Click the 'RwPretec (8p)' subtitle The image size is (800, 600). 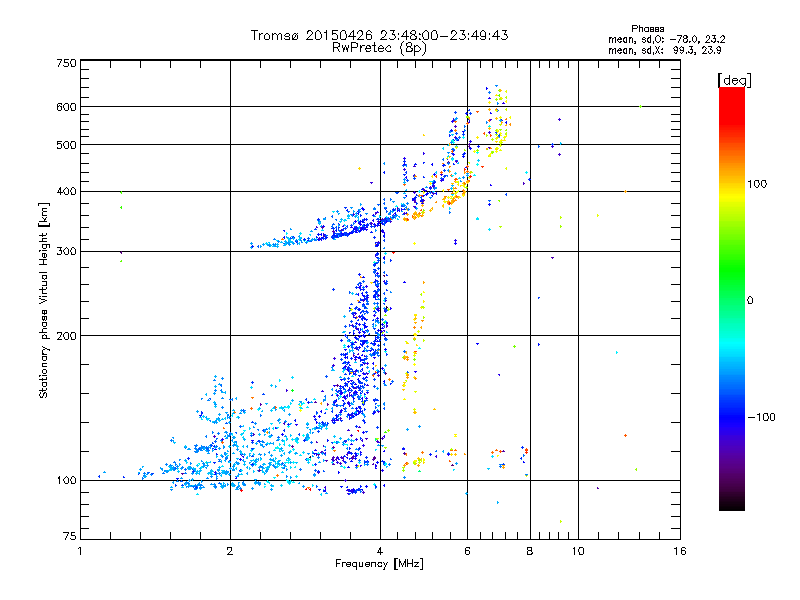point(379,48)
